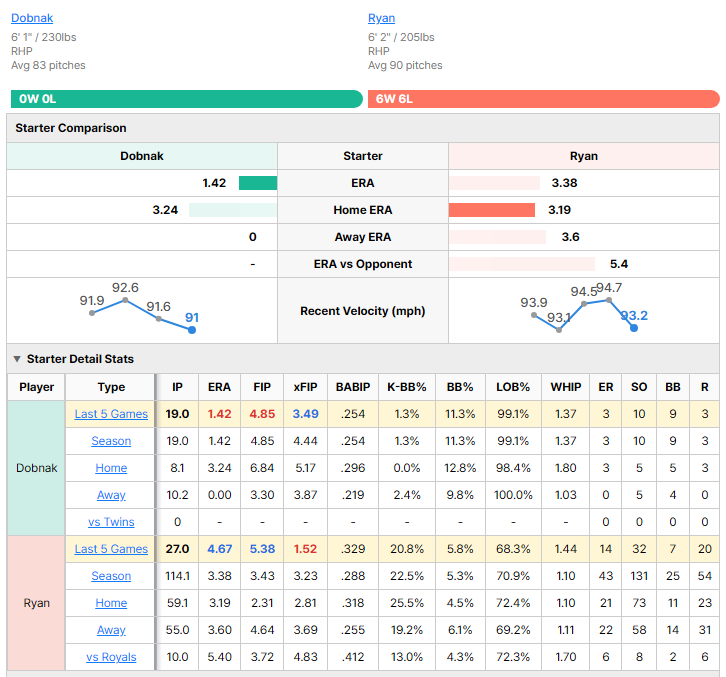Image resolution: width=726 pixels, height=677 pixels.
Task: Open the Dobnak player link
Action: 32,18
